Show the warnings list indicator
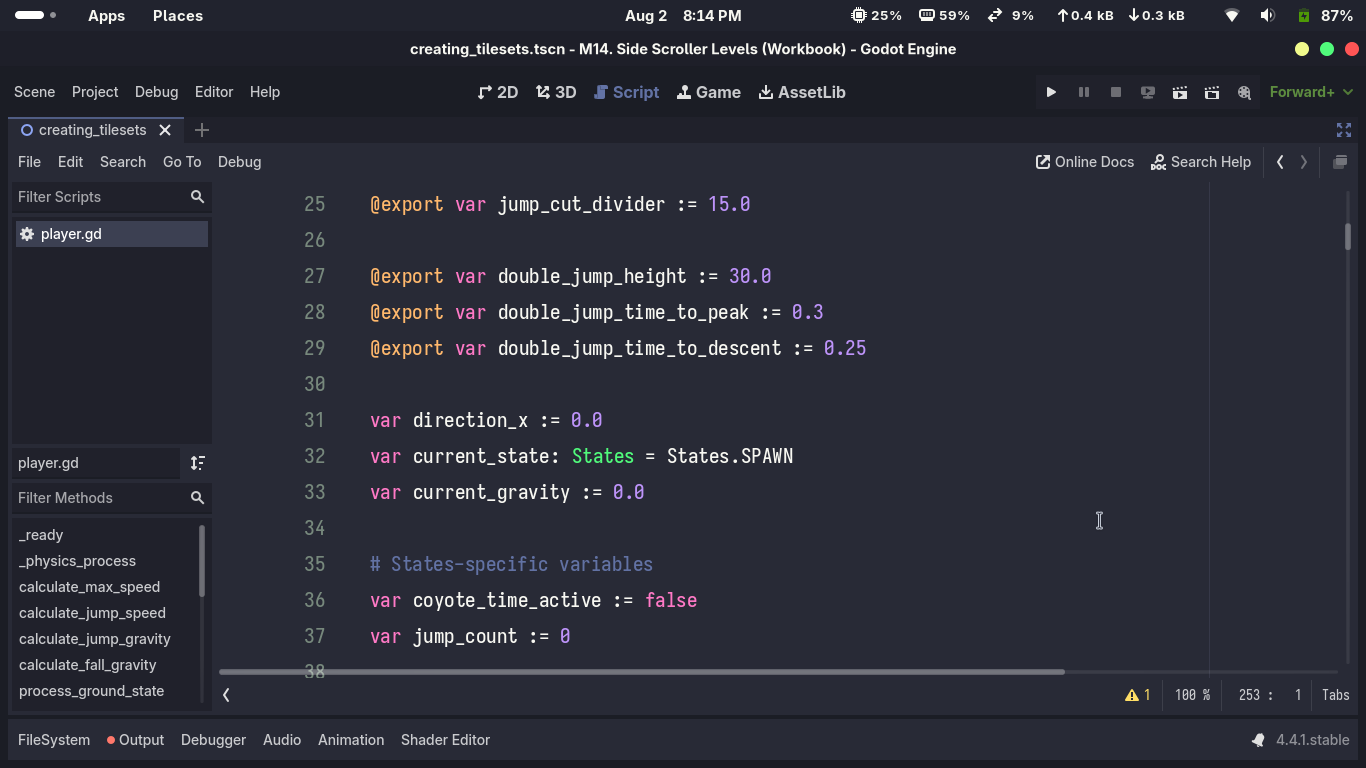This screenshot has width=1366, height=768. [x=1138, y=695]
